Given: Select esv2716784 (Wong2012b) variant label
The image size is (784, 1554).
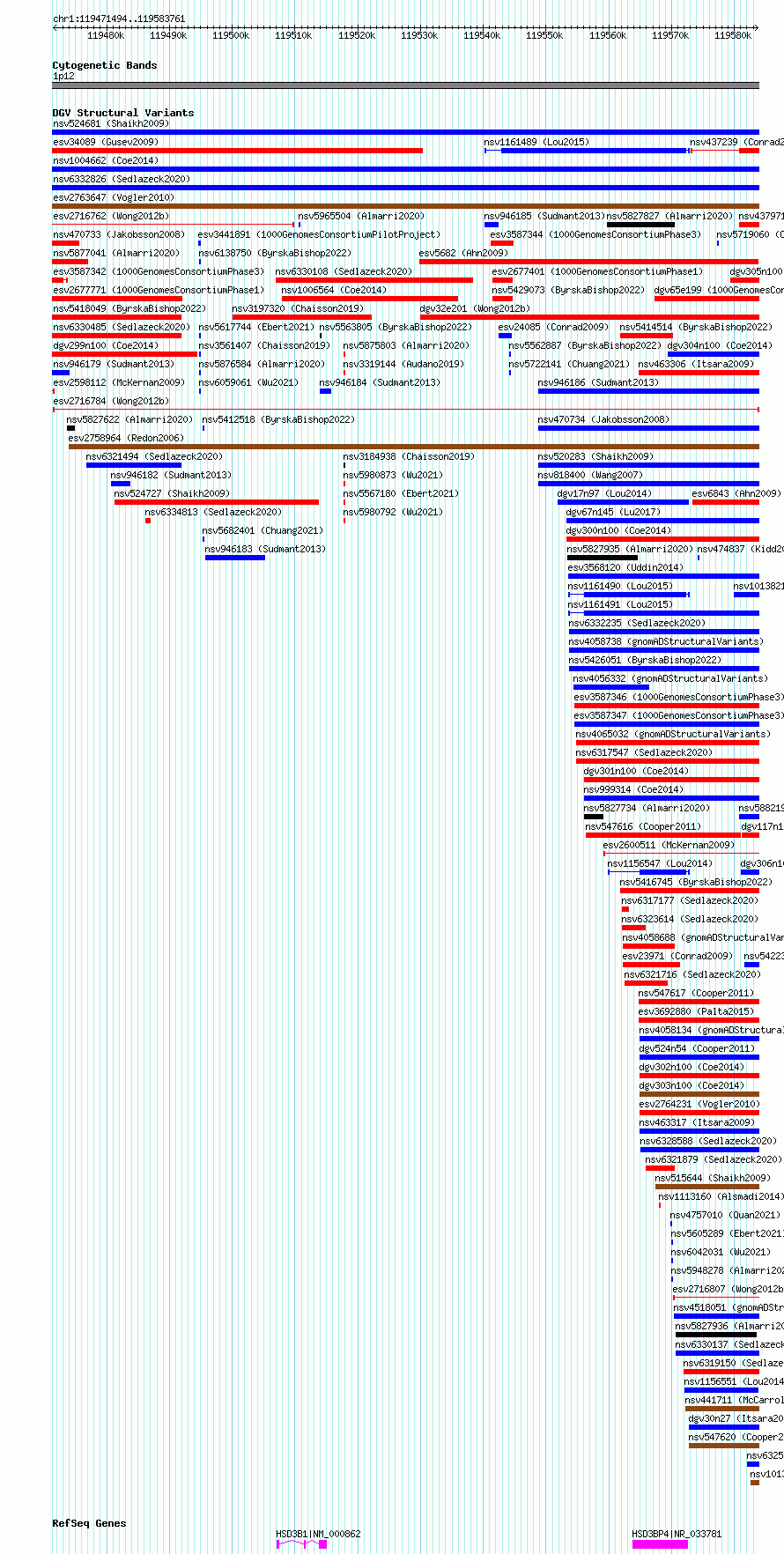Looking at the screenshot, I should (x=111, y=401).
